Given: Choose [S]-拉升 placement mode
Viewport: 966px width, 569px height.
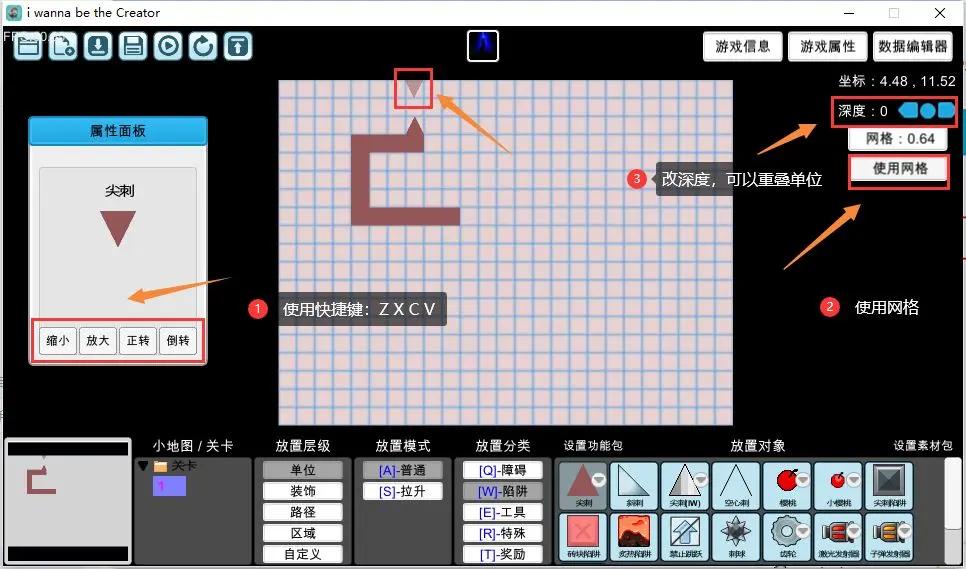Looking at the screenshot, I should click(402, 491).
